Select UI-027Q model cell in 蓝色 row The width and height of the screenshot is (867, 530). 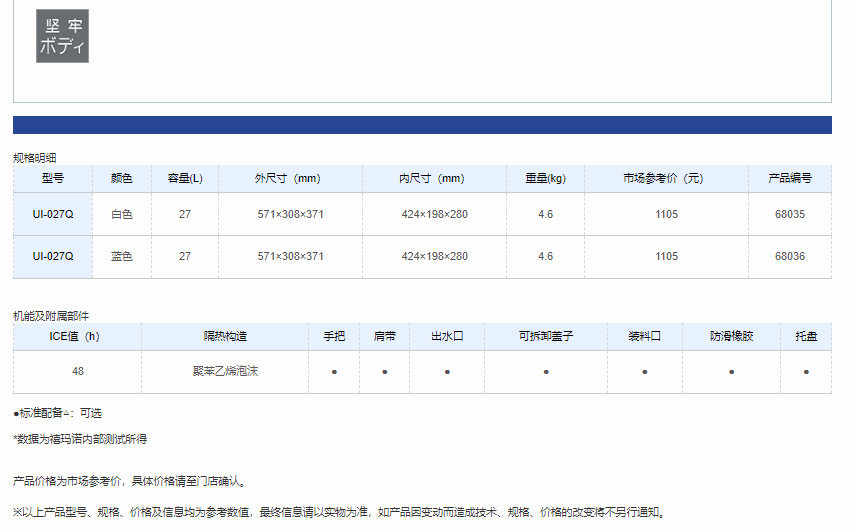[x=53, y=256]
